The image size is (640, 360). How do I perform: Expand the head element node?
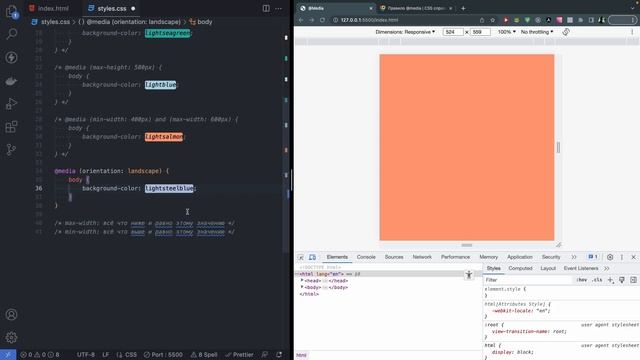click(x=302, y=280)
